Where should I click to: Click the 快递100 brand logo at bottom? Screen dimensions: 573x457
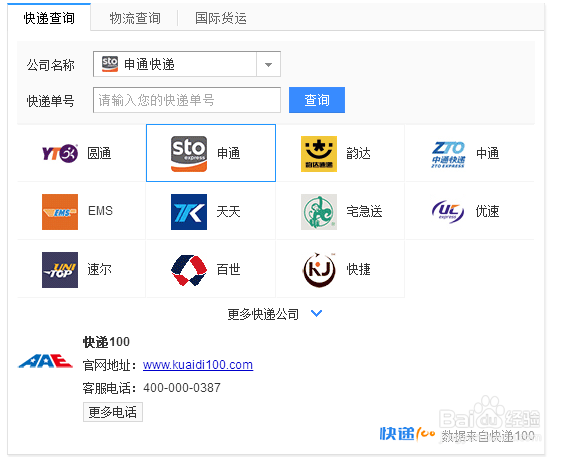coord(407,434)
